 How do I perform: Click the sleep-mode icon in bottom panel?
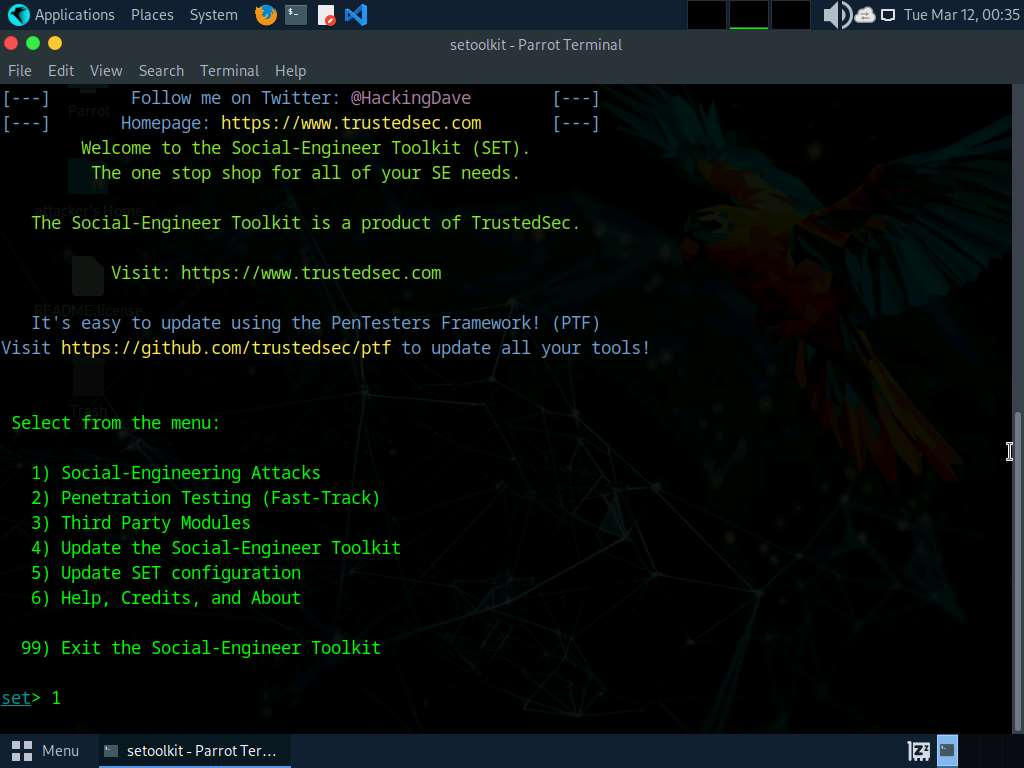click(x=918, y=750)
